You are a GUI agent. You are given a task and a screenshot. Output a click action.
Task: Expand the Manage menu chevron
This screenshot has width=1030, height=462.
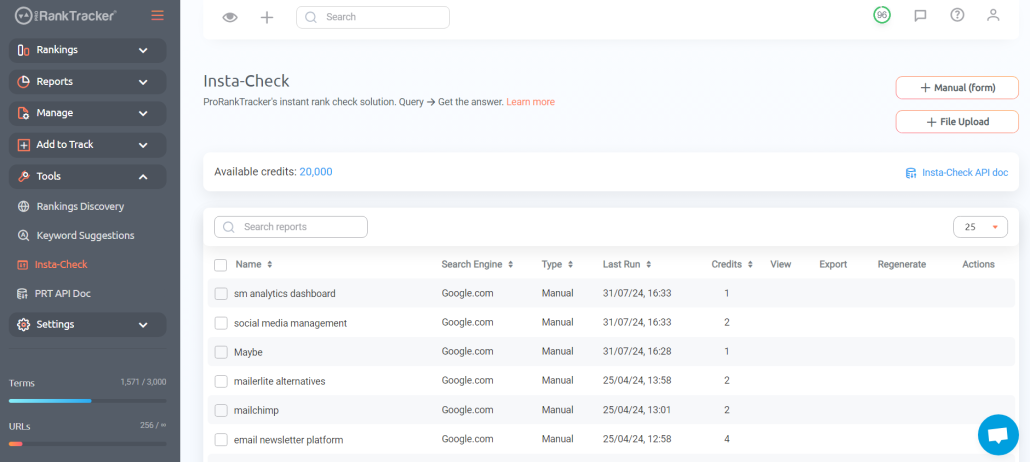click(143, 114)
